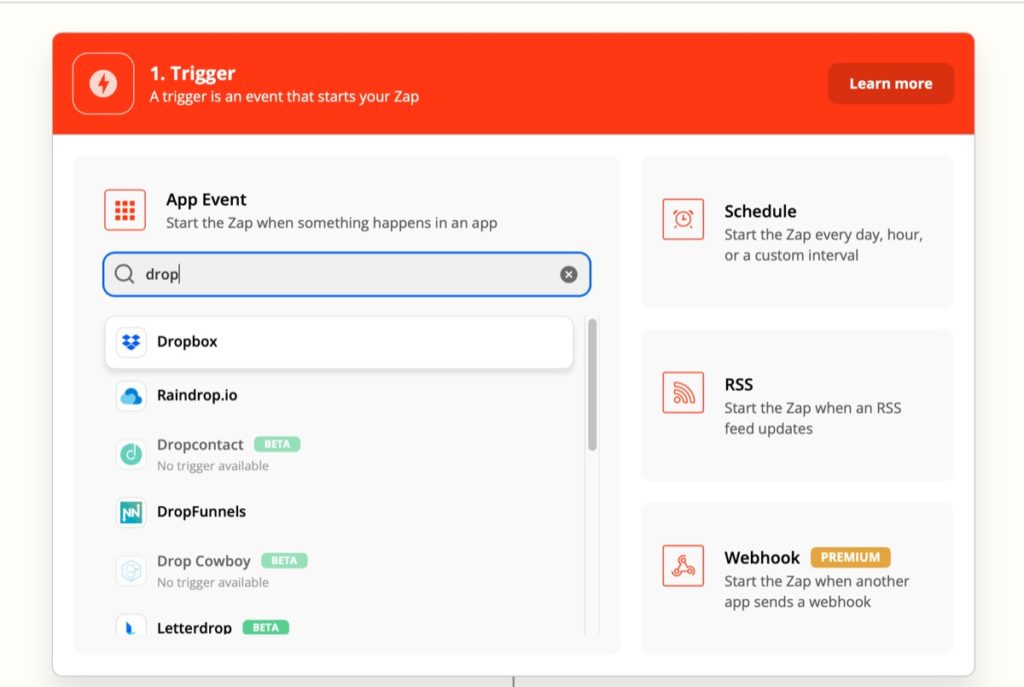Select Dropcontact from the results
This screenshot has width=1024, height=687.
(339, 454)
